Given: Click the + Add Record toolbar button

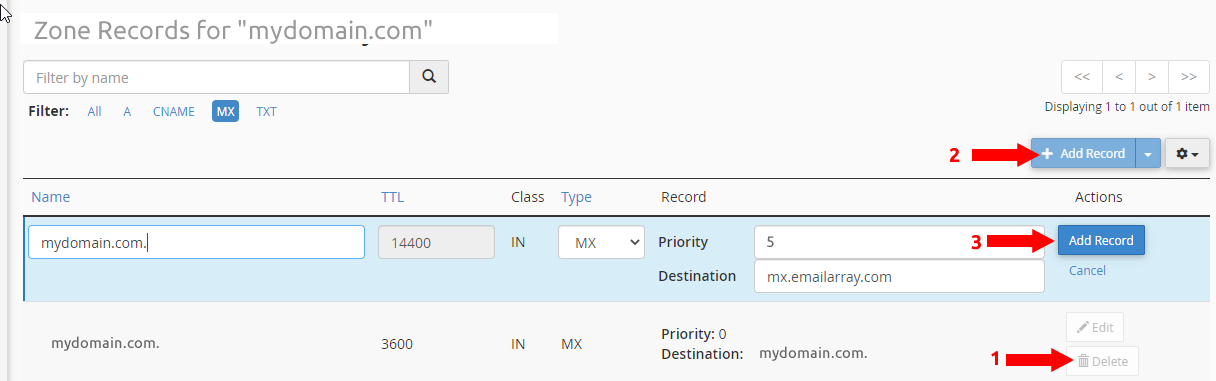Looking at the screenshot, I should click(x=1083, y=154).
